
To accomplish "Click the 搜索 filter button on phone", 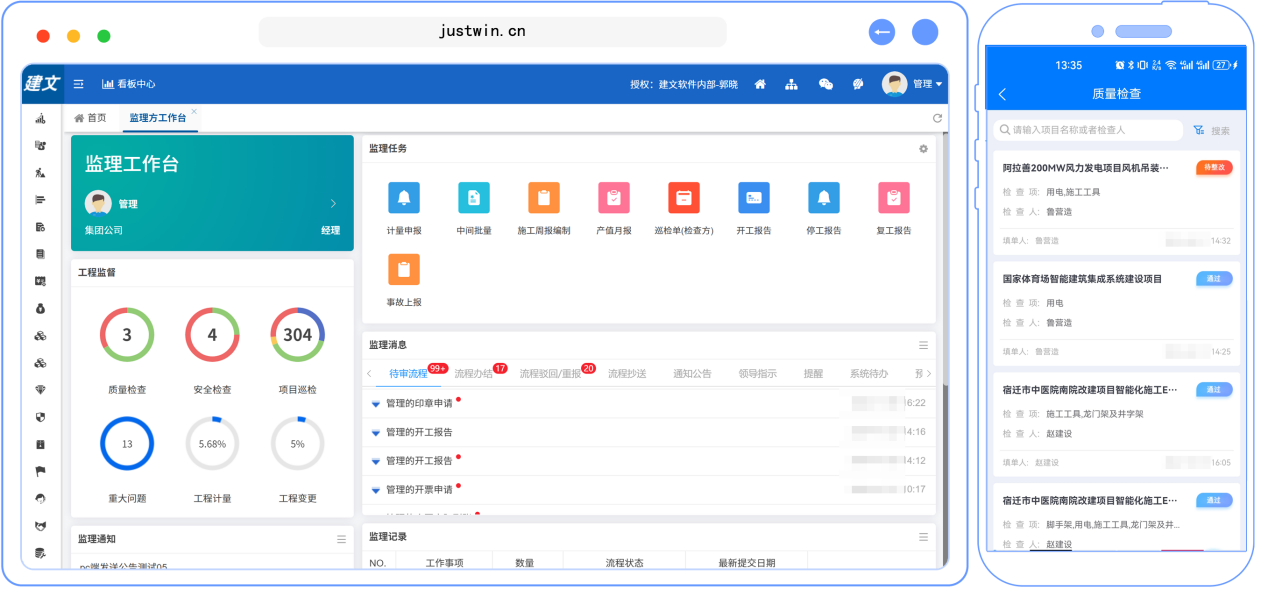I will 1212,131.
